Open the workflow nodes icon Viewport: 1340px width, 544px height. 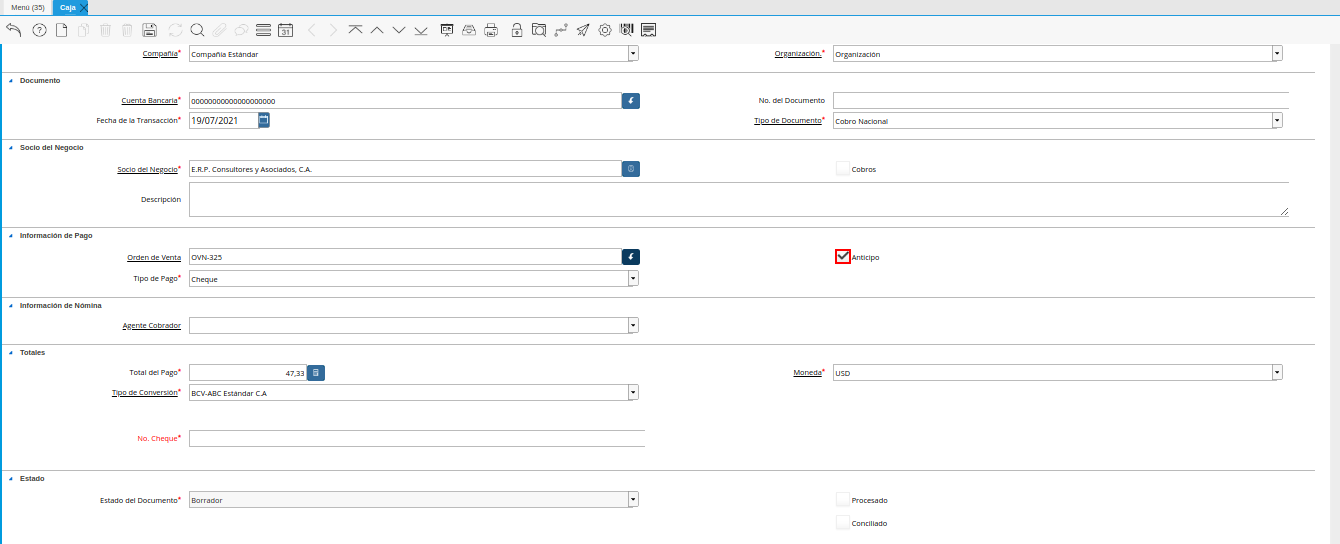[561, 30]
